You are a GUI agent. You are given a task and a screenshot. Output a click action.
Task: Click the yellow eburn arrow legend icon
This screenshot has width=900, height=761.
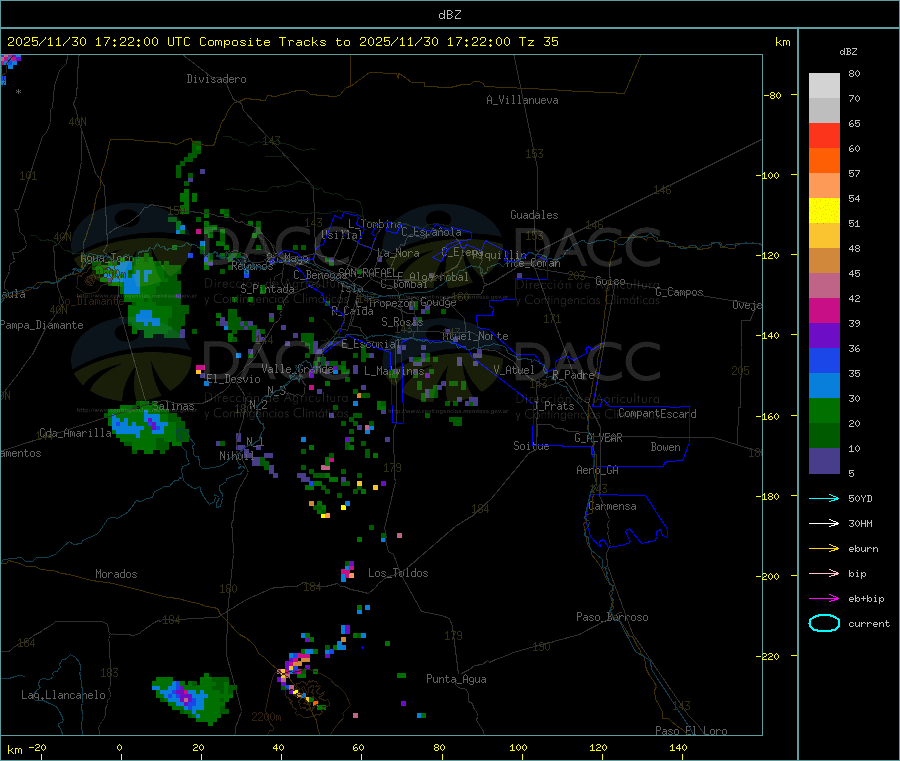pos(824,548)
